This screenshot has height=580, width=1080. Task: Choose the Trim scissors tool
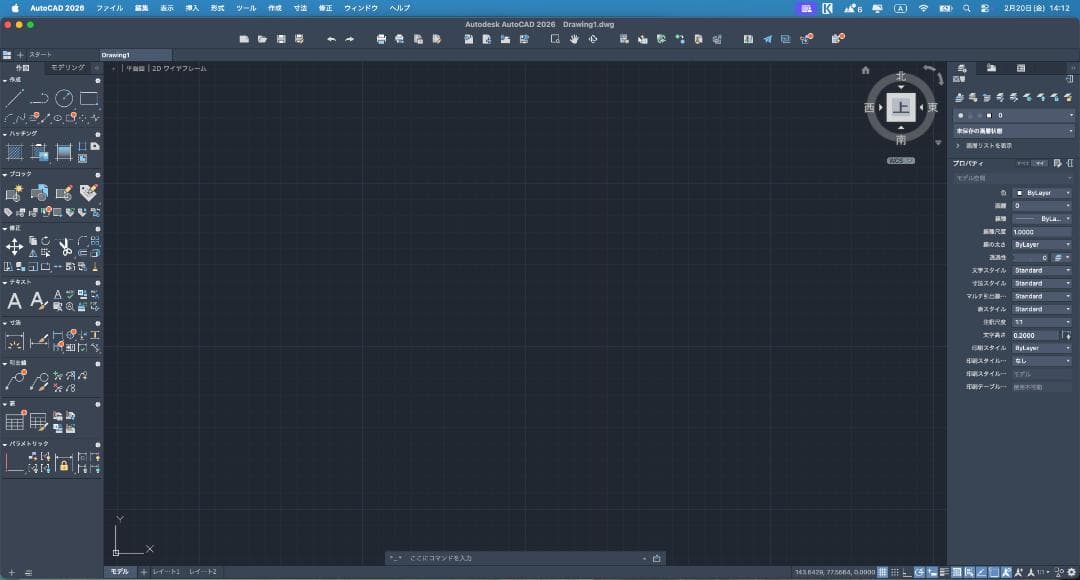tap(65, 246)
